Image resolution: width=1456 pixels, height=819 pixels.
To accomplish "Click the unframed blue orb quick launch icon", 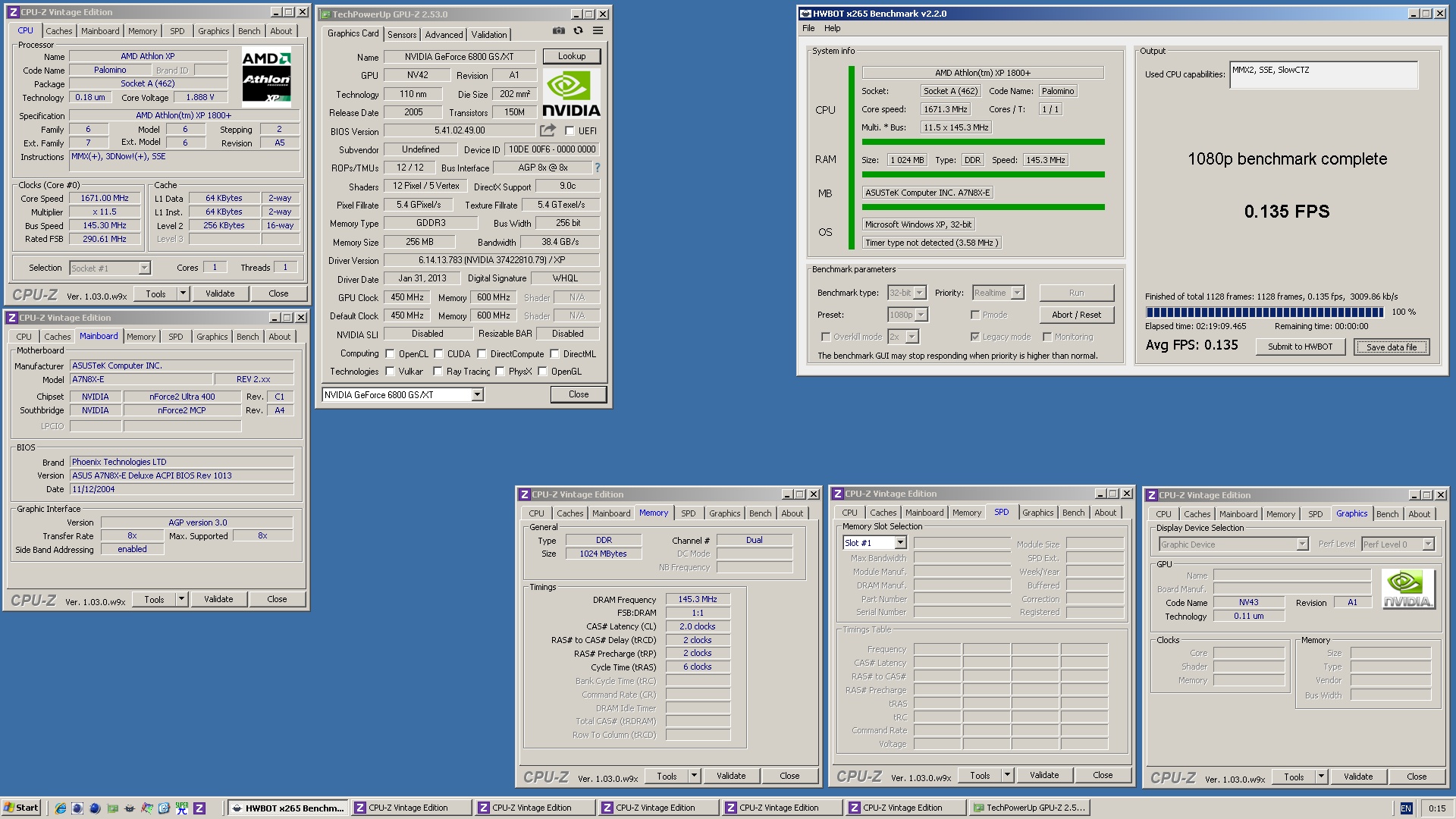I will 95,808.
